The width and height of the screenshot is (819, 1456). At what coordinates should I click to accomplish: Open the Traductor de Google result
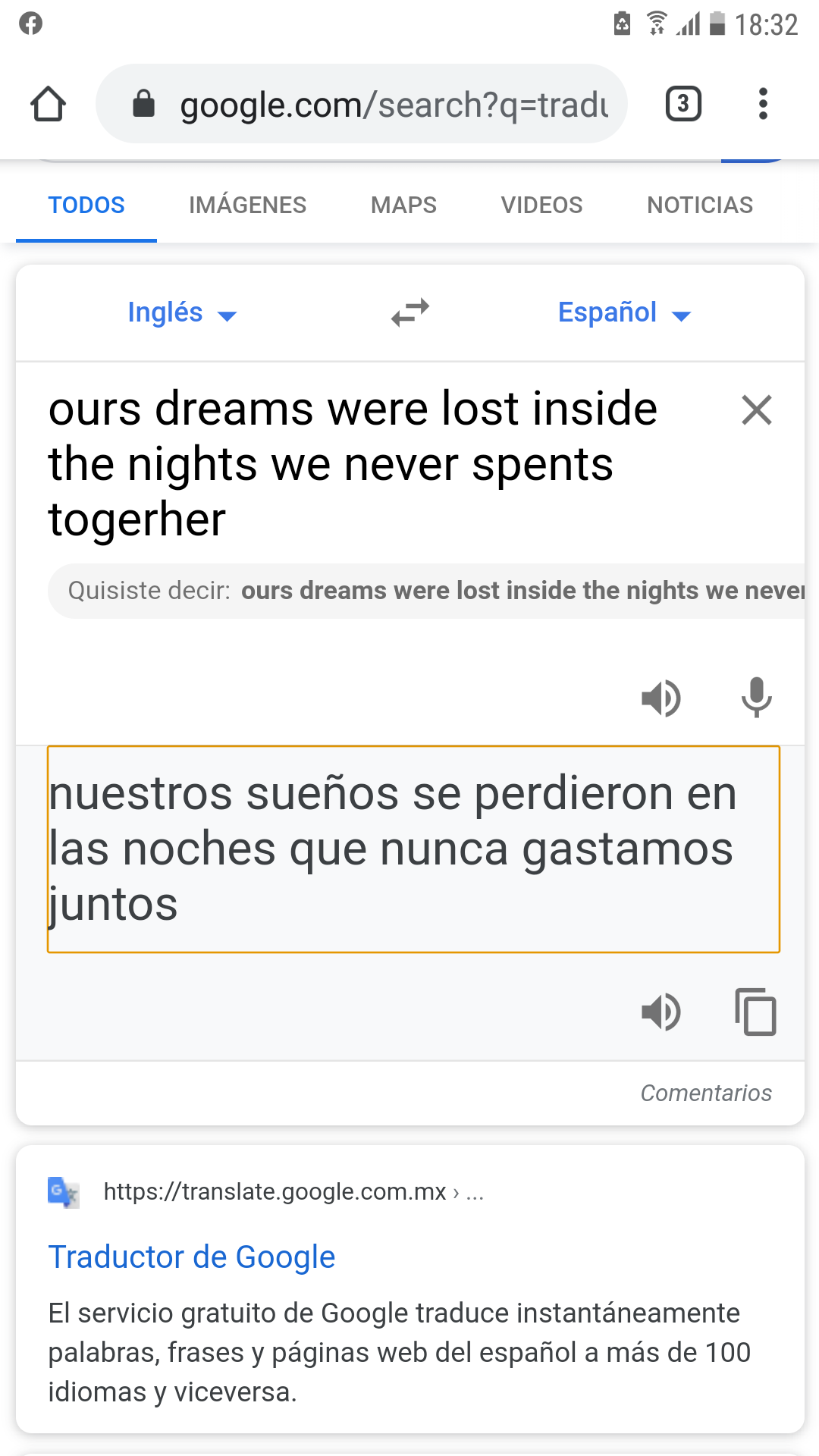pos(192,1257)
